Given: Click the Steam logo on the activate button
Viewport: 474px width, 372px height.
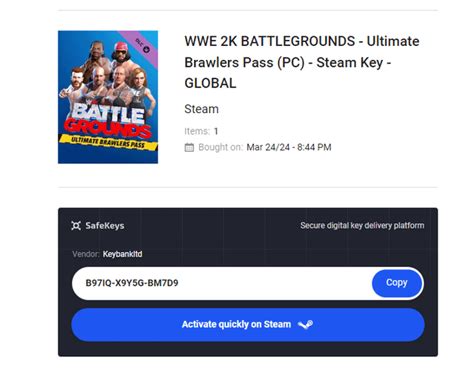Looking at the screenshot, I should [305, 324].
